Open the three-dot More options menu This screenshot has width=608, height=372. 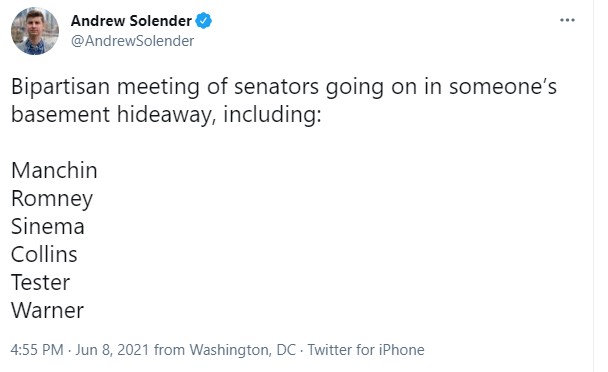567,20
